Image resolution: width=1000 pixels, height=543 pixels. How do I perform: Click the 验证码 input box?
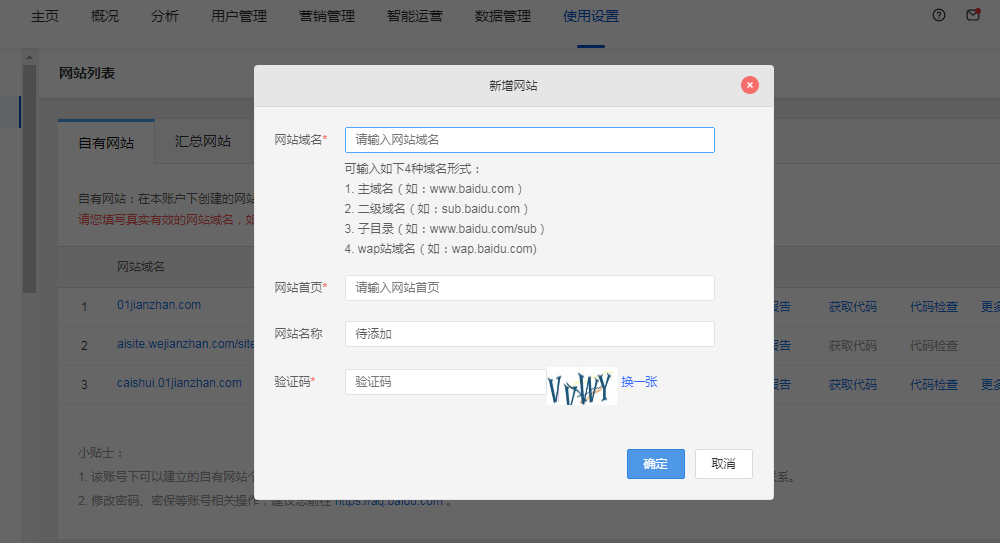[445, 382]
